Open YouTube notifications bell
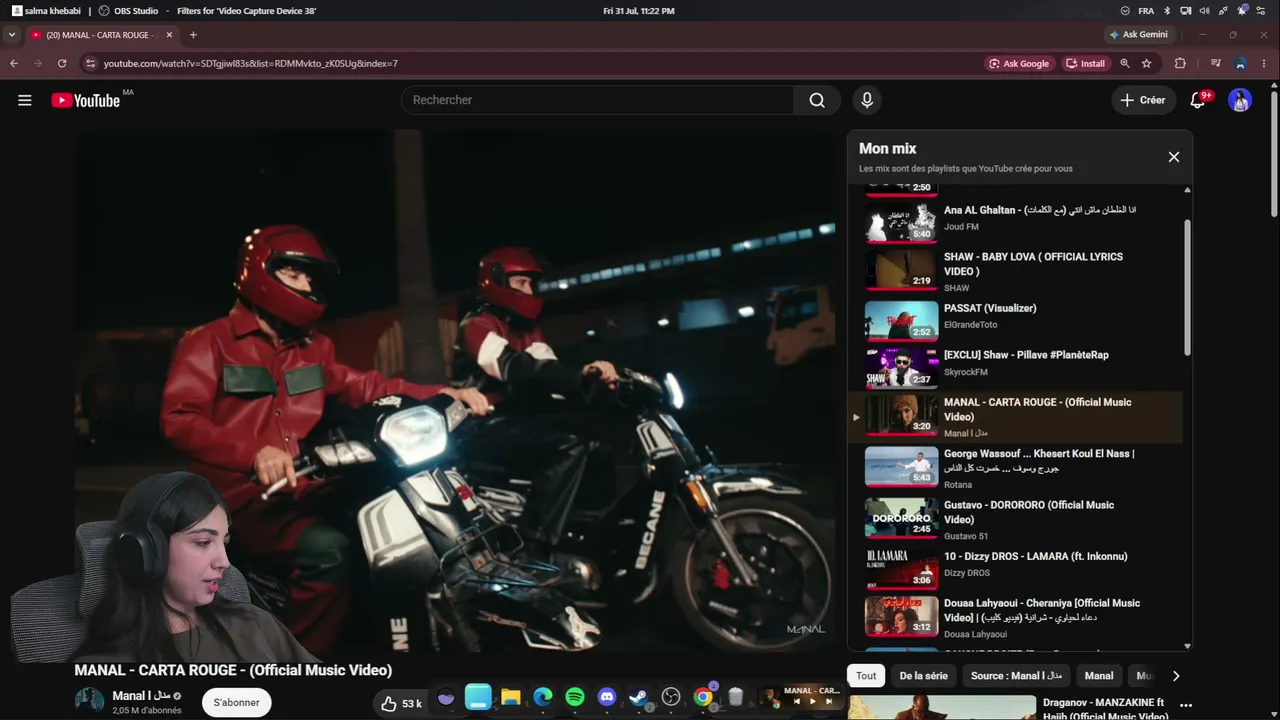This screenshot has height=720, width=1280. click(1198, 100)
